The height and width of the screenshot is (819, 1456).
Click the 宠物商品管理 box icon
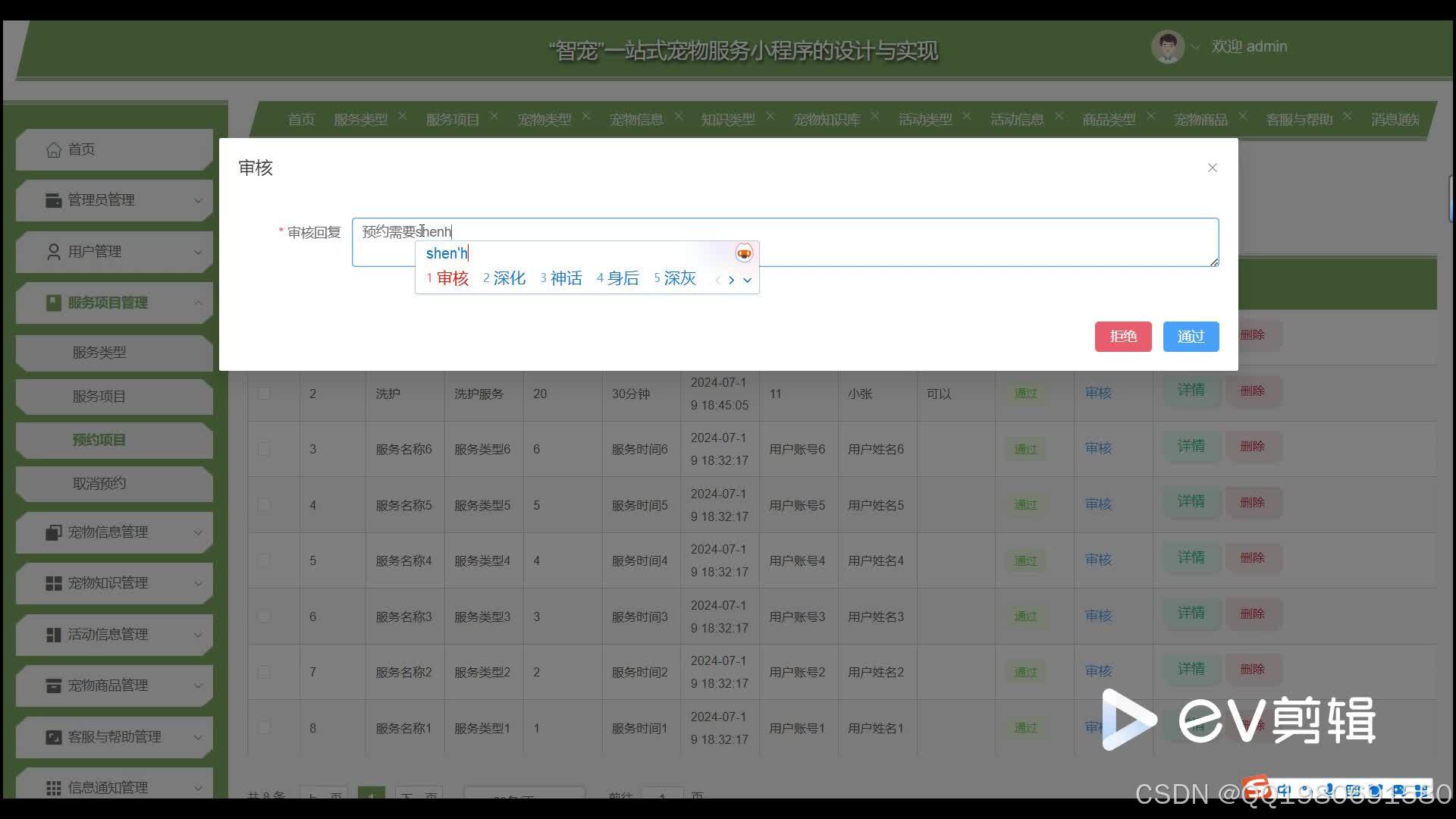pyautogui.click(x=53, y=686)
